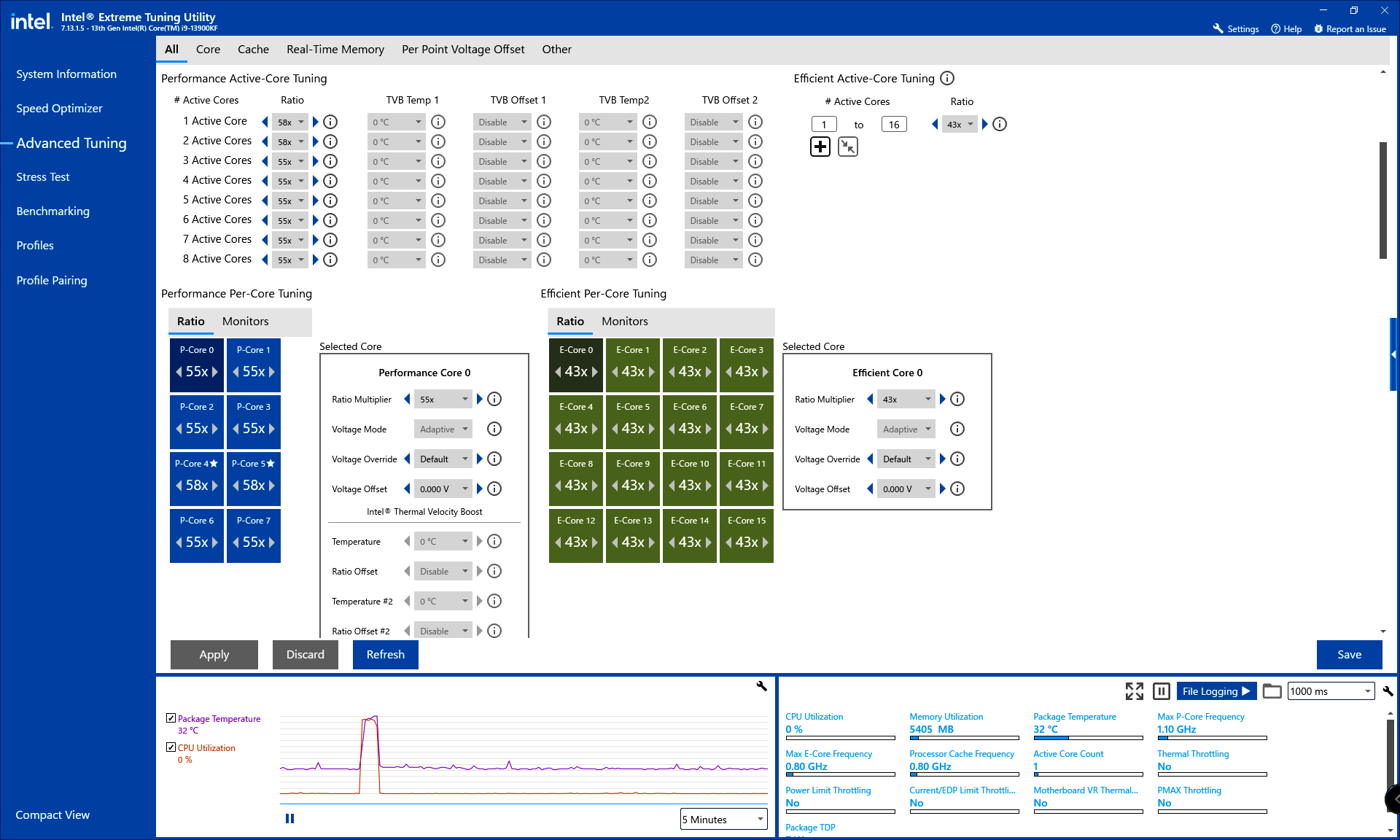This screenshot has width=1400, height=840.
Task: Open Performance Core 0 Ratio Multiplier dropdown
Action: click(x=443, y=399)
